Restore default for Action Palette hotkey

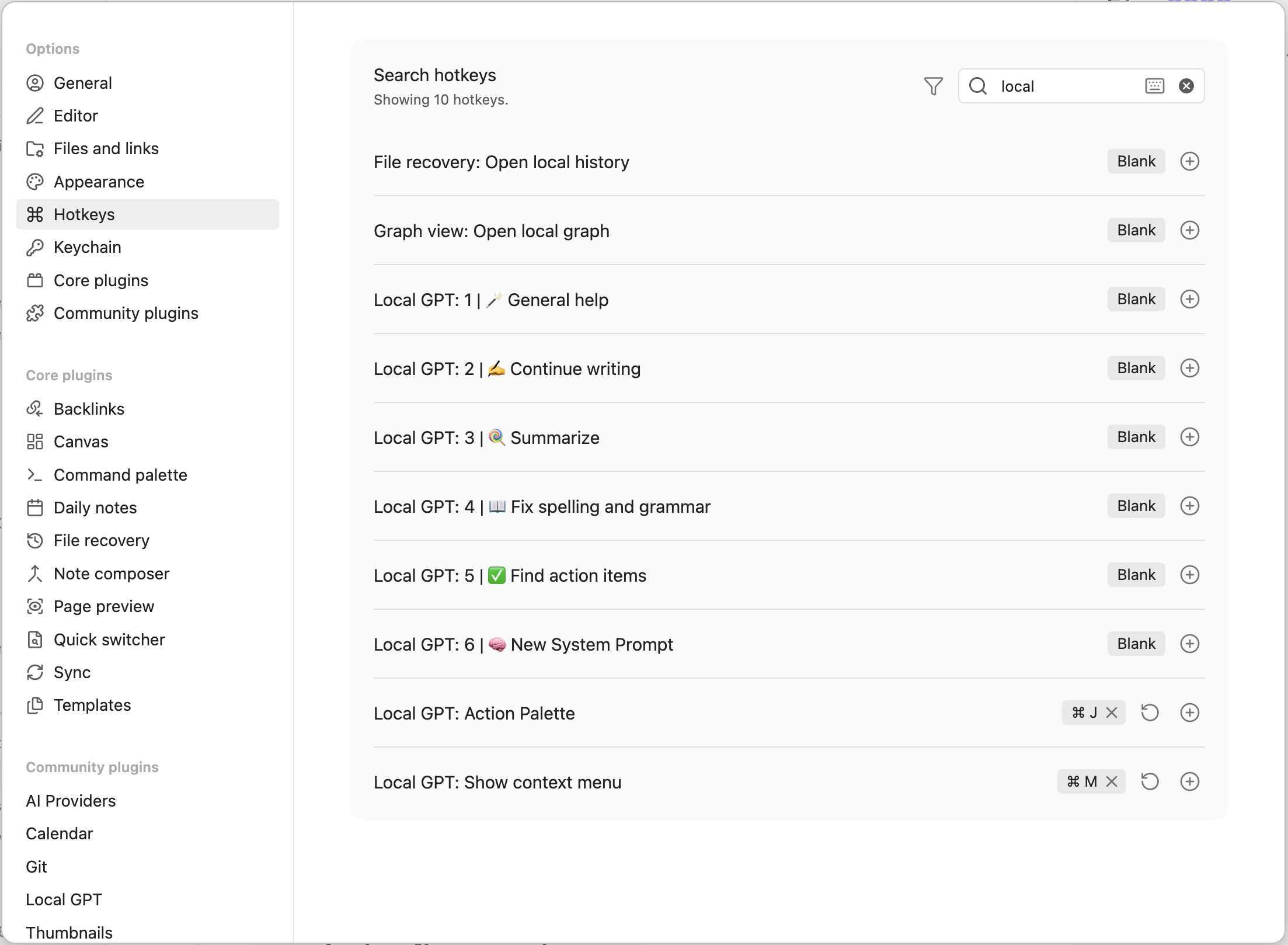(1150, 713)
